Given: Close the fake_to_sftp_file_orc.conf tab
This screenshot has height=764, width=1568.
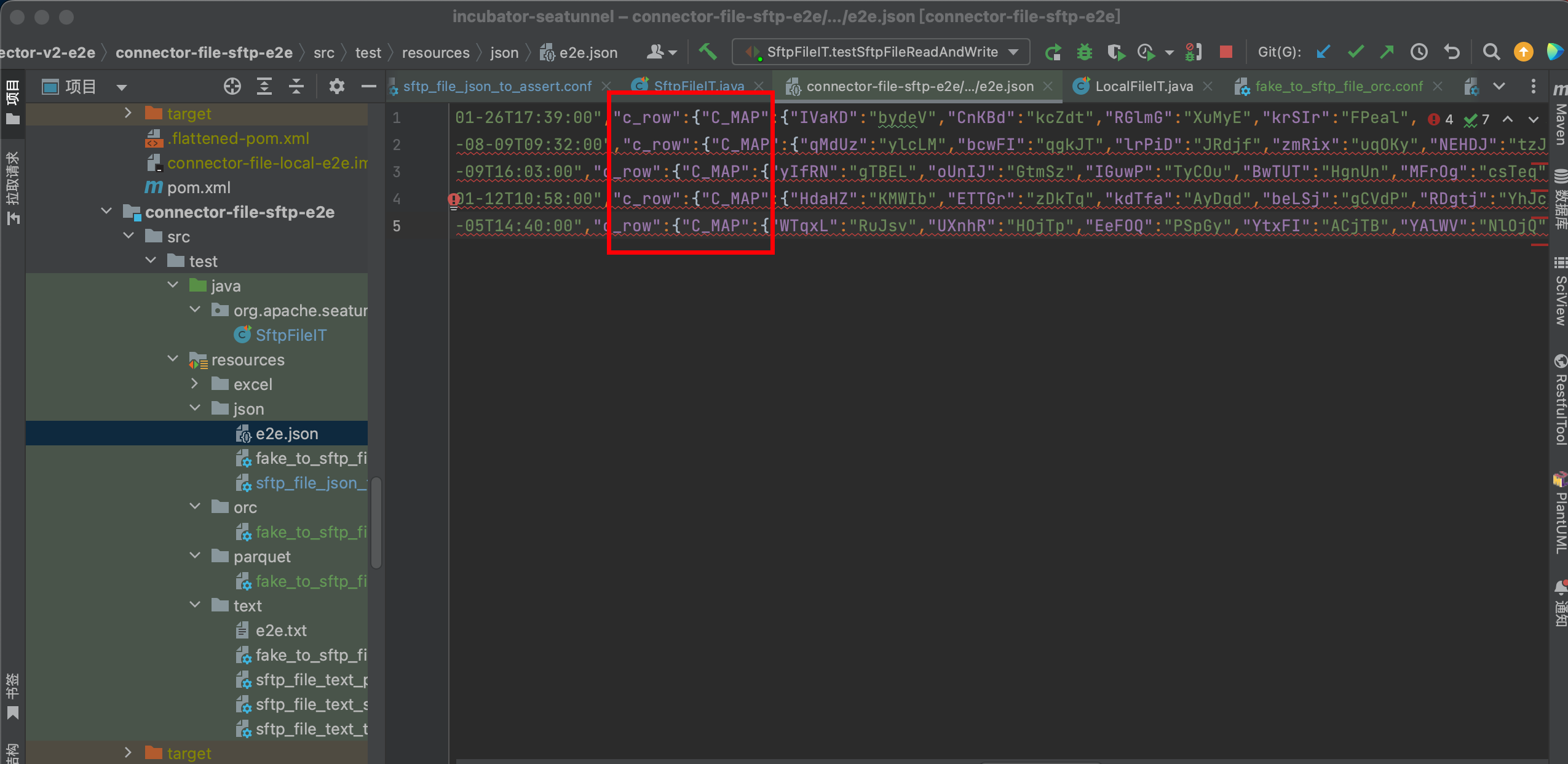Looking at the screenshot, I should coord(1437,86).
